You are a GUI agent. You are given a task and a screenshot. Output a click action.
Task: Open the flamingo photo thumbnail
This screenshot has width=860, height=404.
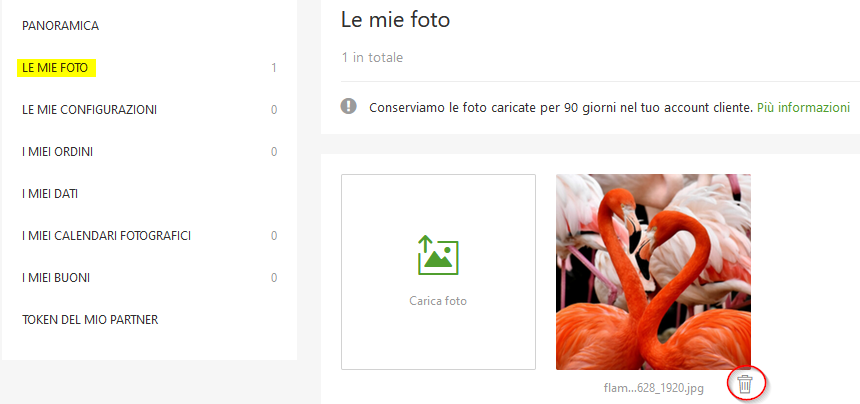[x=653, y=272]
